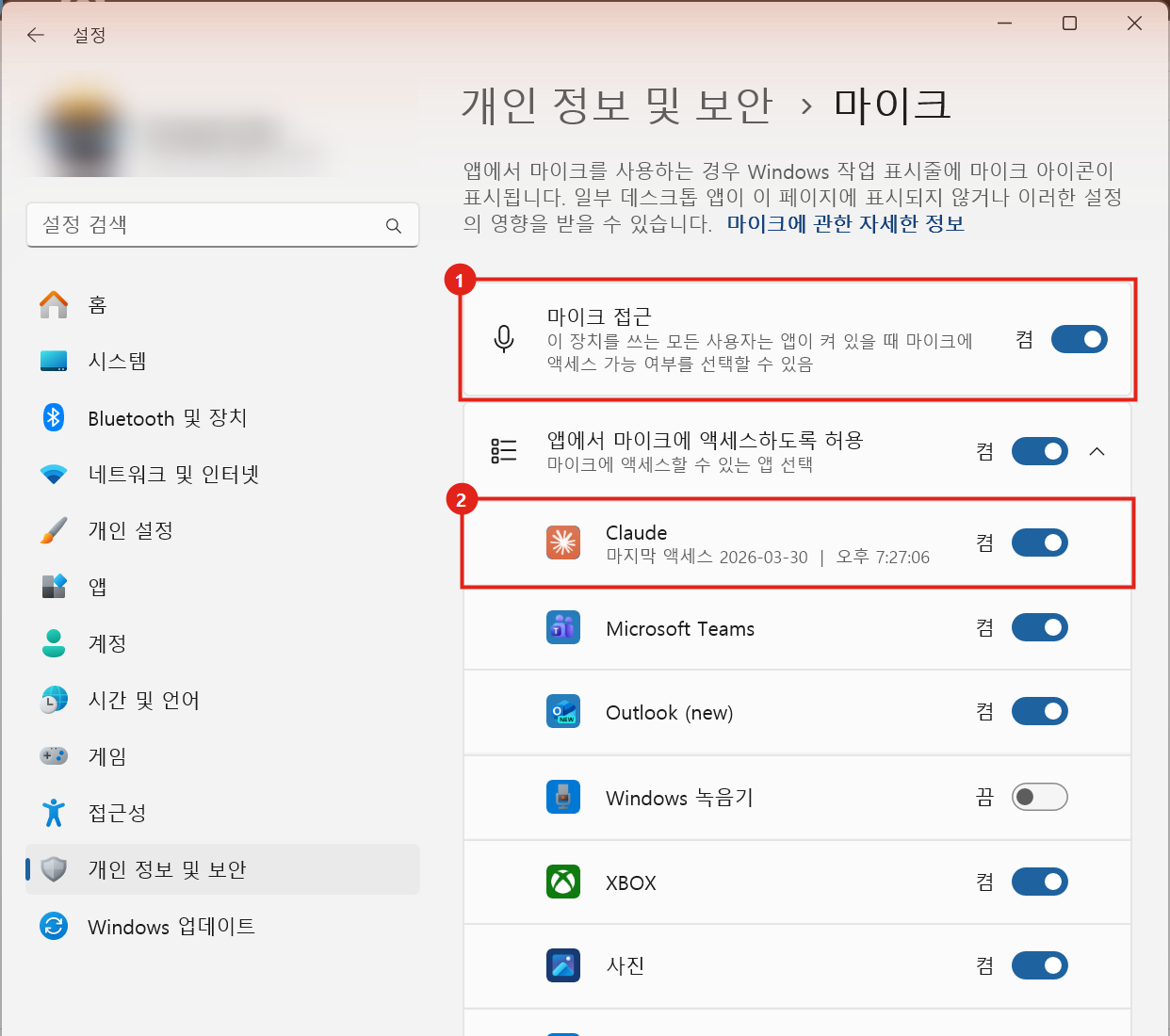Open 개인 설정 category
This screenshot has height=1036, width=1170.
(222, 530)
